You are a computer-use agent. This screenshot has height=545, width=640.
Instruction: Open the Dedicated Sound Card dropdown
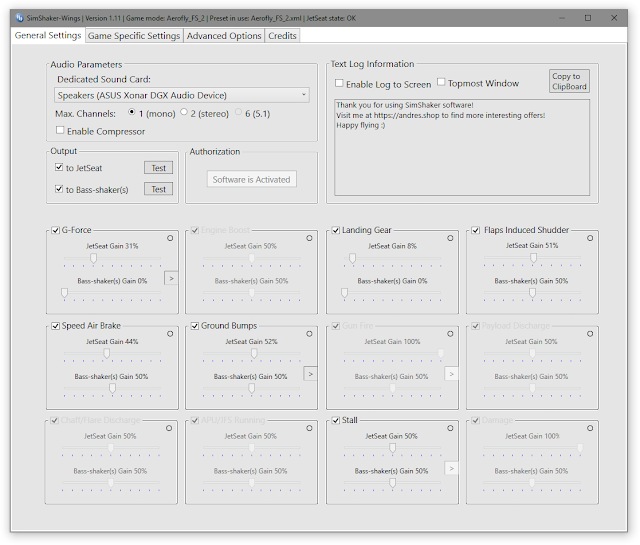(182, 95)
